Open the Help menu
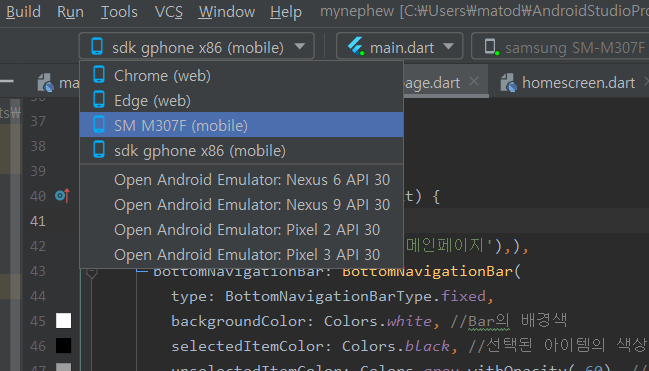The width and height of the screenshot is (649, 371). coord(286,12)
